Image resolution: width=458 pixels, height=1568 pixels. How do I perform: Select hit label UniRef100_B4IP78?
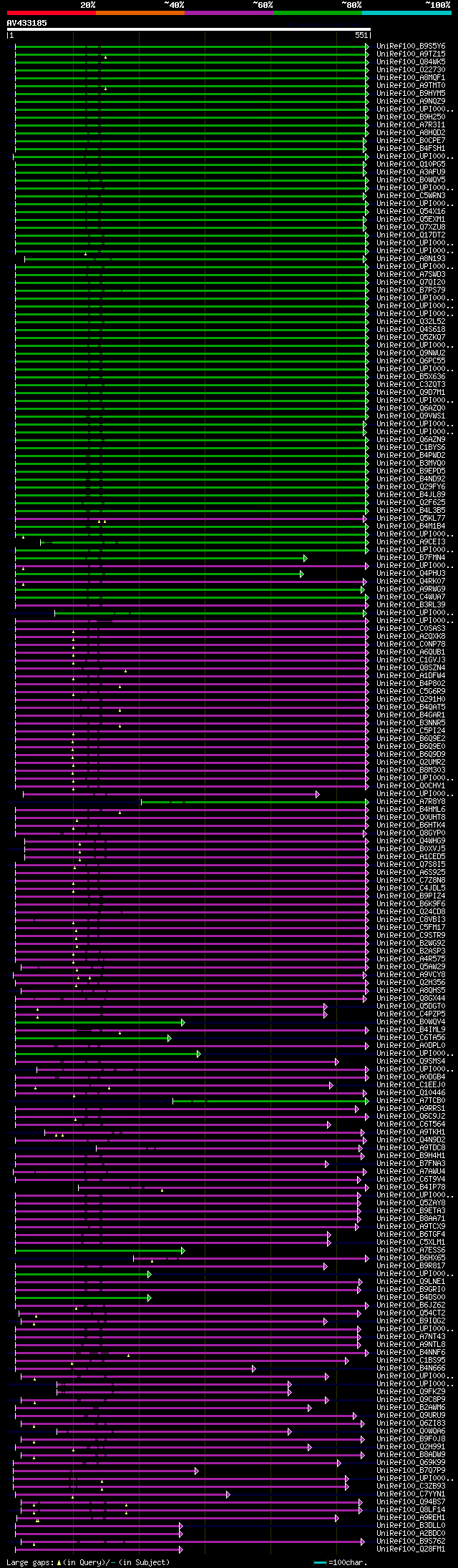(x=411, y=1187)
